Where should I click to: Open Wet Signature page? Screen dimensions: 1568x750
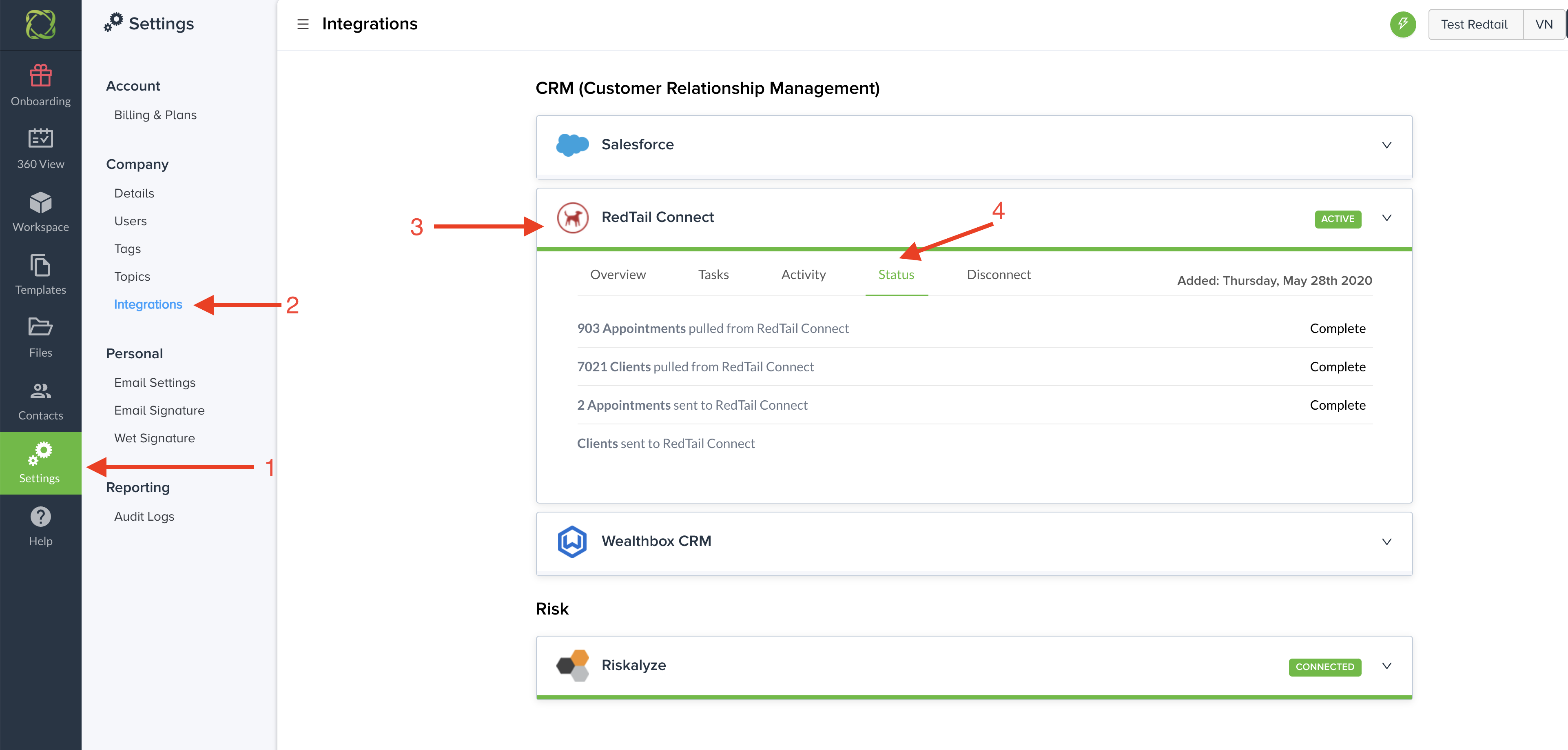click(x=155, y=438)
